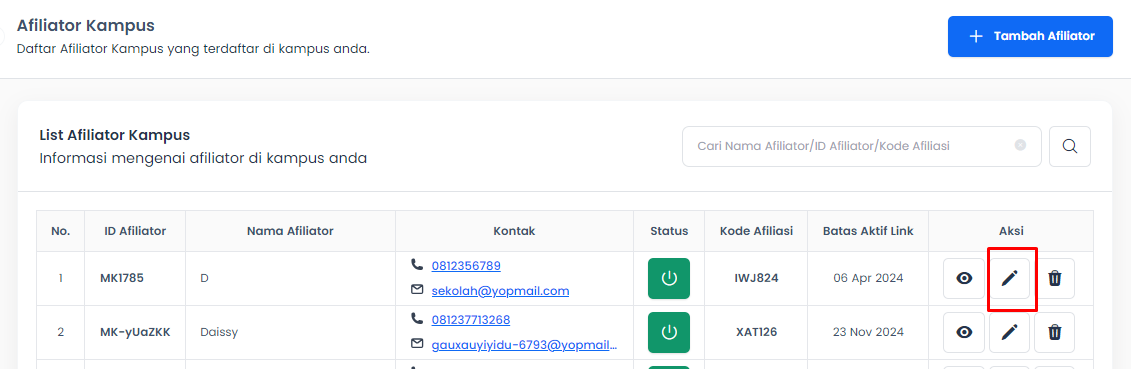This screenshot has height=369, width=1131.
Task: Click the phone icon beside 0812356789
Action: click(x=417, y=264)
